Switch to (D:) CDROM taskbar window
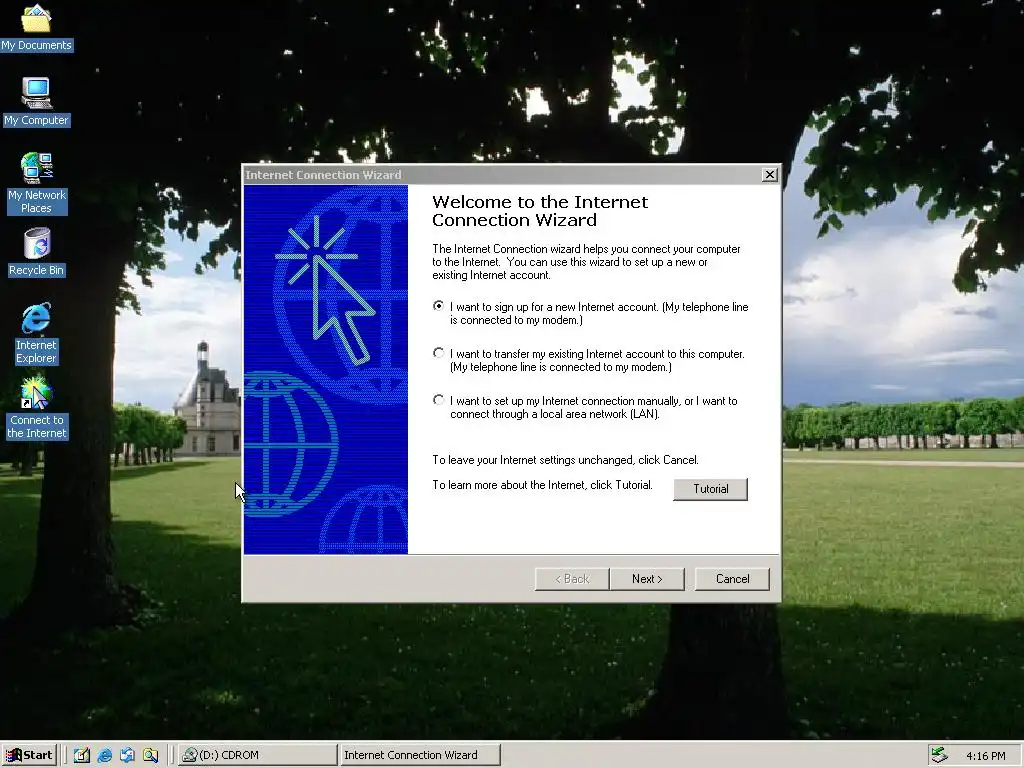 pos(257,755)
